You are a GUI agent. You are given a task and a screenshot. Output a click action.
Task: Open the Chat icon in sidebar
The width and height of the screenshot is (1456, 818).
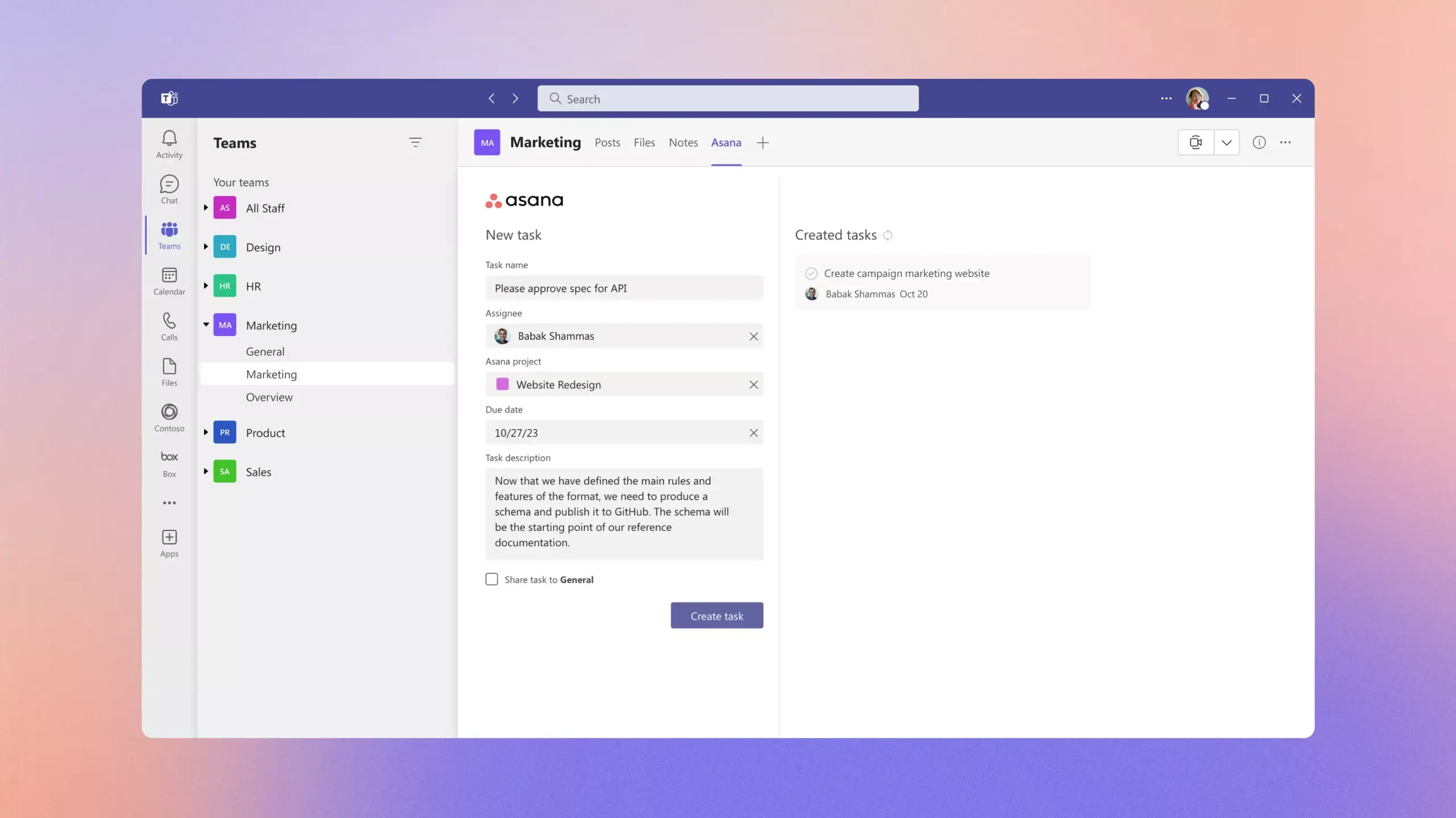point(169,190)
